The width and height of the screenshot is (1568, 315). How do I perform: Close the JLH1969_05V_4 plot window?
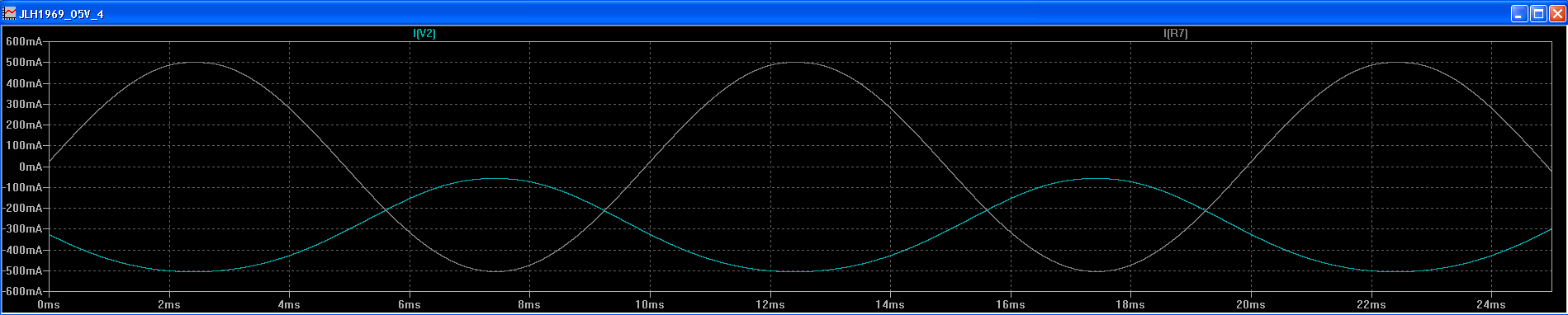1557,13
